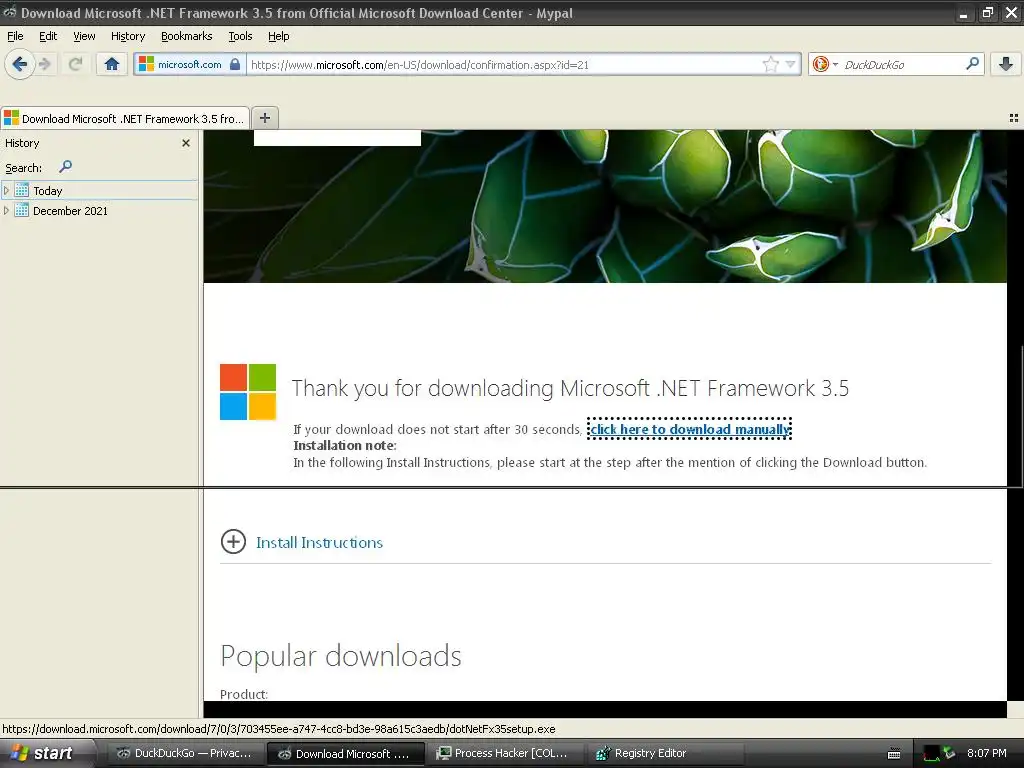Expand the December 2021 history folder
This screenshot has height=768, width=1024.
tap(7, 210)
